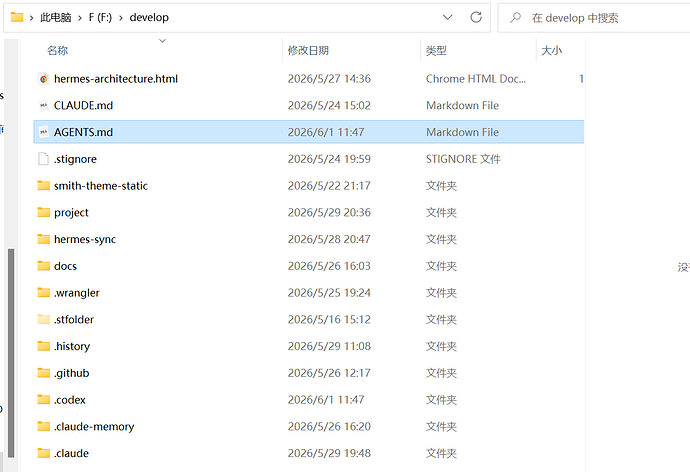Click the Chrome HTML Doc... type cell
The height and width of the screenshot is (472, 690).
(476, 79)
